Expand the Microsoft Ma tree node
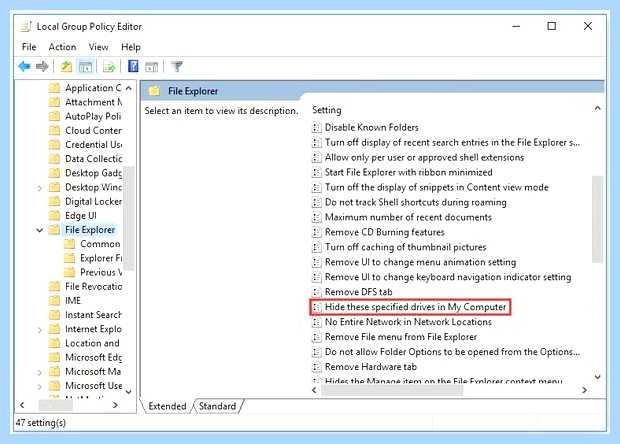The height and width of the screenshot is (444, 620). click(40, 372)
